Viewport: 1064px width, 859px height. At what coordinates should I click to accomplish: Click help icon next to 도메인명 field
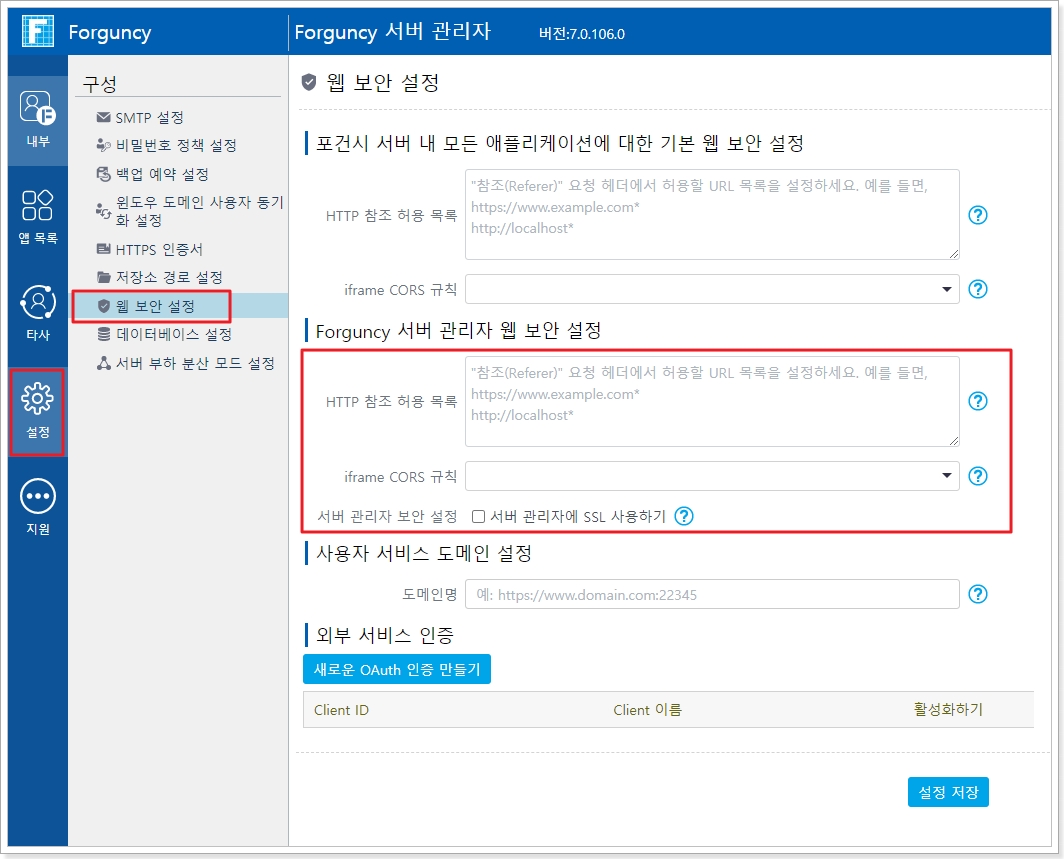point(978,594)
